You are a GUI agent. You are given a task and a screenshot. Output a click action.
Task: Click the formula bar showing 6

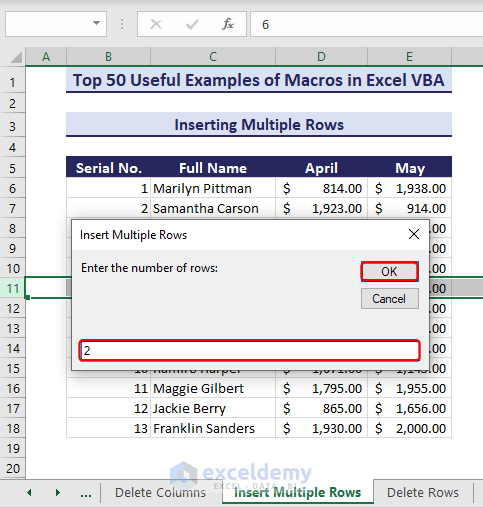tap(367, 24)
